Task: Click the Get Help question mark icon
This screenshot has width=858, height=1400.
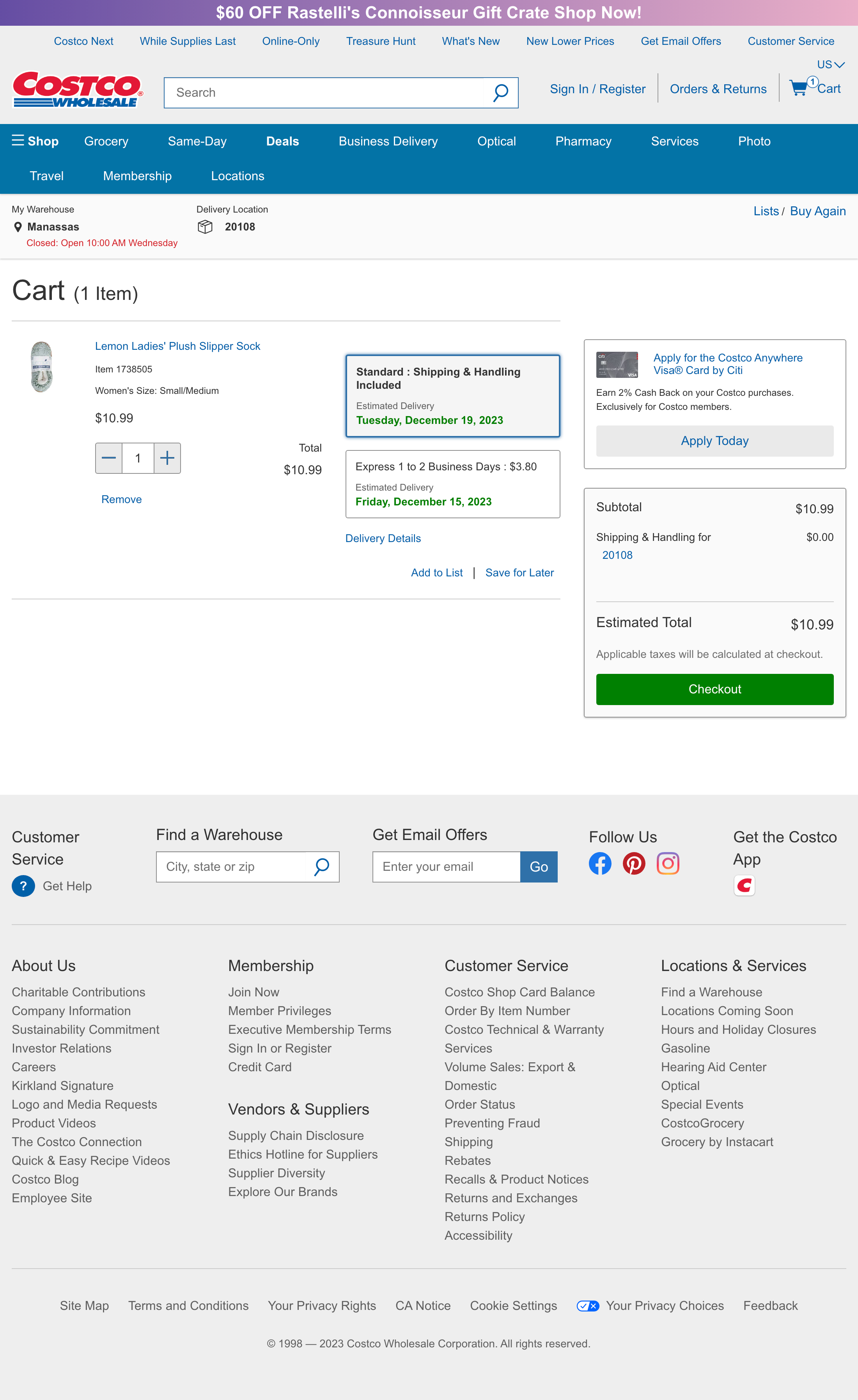Action: point(23,886)
